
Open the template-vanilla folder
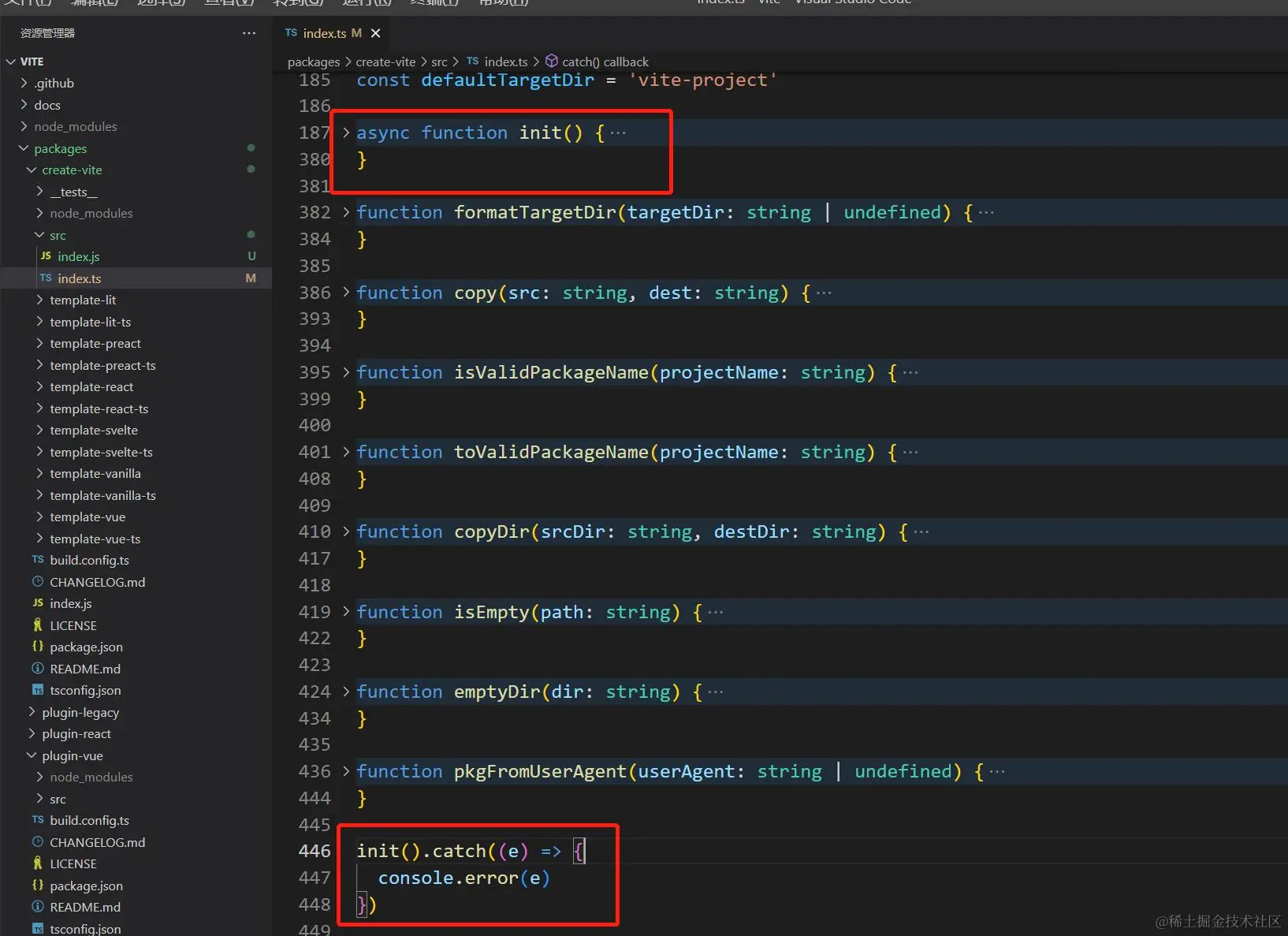(x=95, y=473)
